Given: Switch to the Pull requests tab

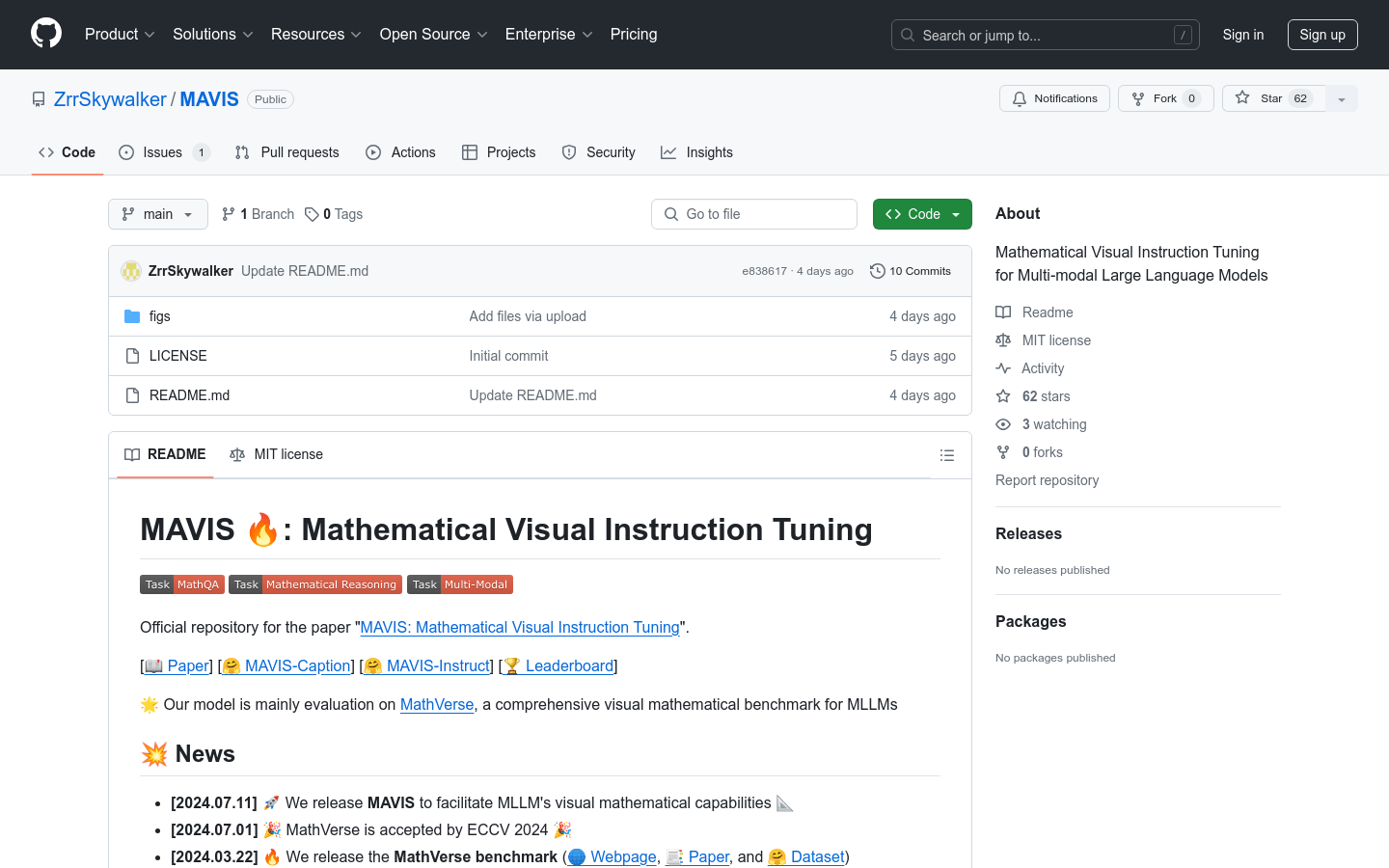Looking at the screenshot, I should [286, 152].
